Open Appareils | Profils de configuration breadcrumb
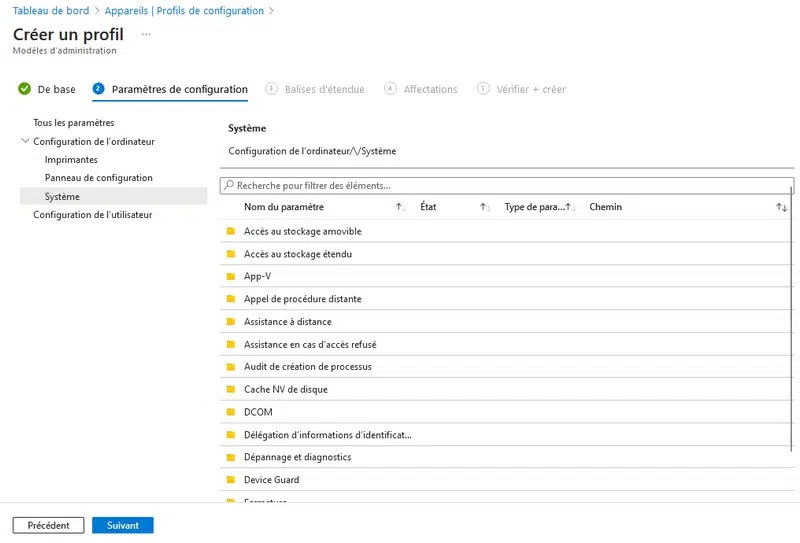Image resolution: width=800 pixels, height=543 pixels. [x=184, y=11]
